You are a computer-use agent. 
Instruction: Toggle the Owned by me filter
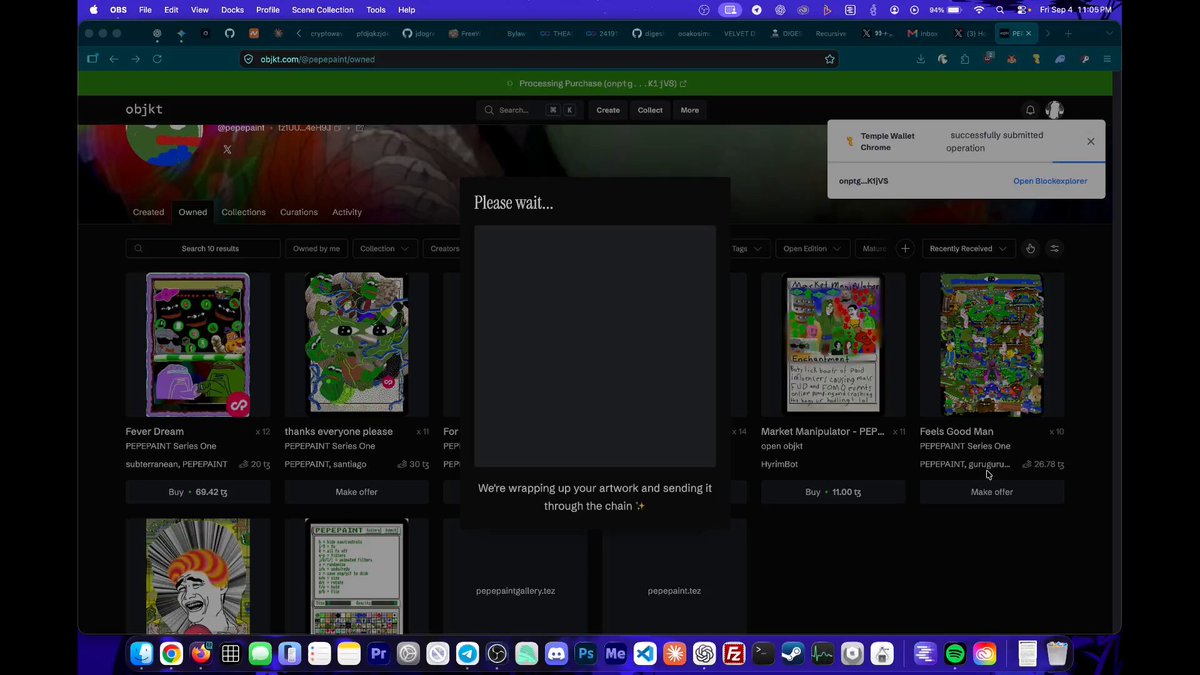pos(317,248)
